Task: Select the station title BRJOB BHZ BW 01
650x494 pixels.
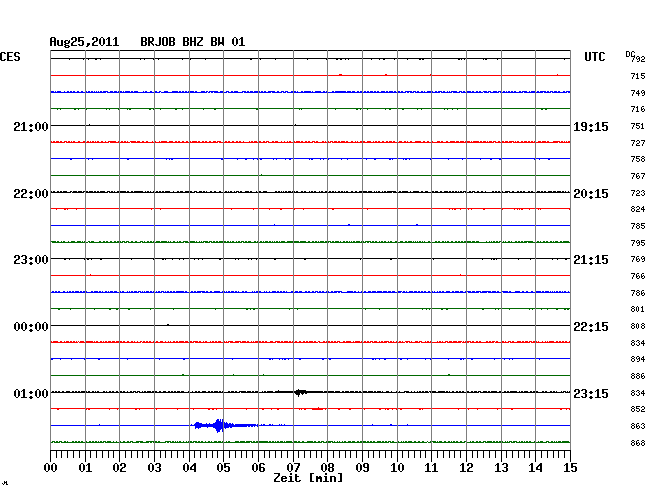Action: pyautogui.click(x=193, y=42)
